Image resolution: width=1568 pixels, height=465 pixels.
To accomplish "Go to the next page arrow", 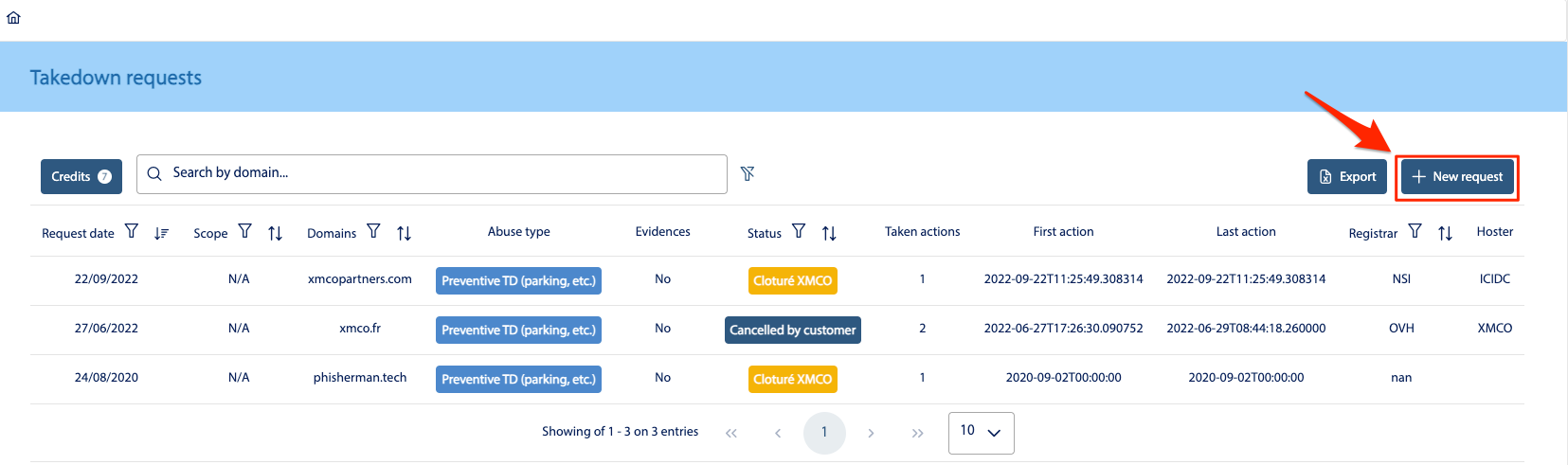I will tap(871, 433).
